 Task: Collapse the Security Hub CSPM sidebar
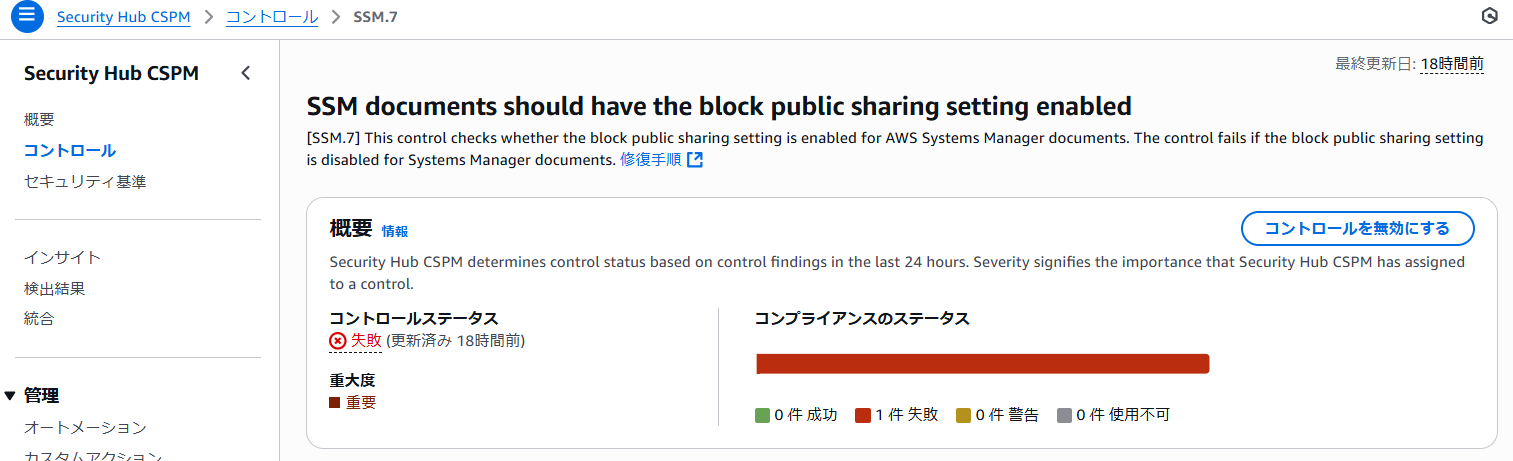245,73
